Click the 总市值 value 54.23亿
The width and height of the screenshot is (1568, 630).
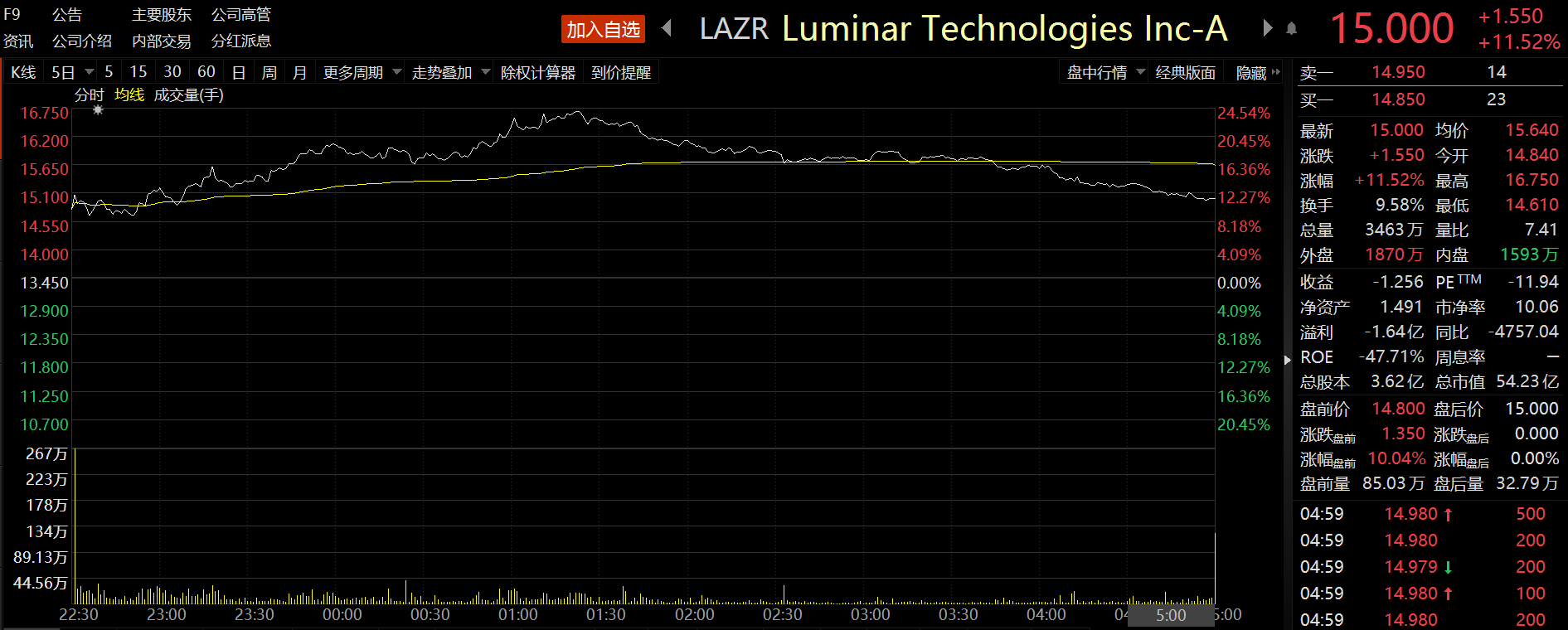coord(1527,381)
